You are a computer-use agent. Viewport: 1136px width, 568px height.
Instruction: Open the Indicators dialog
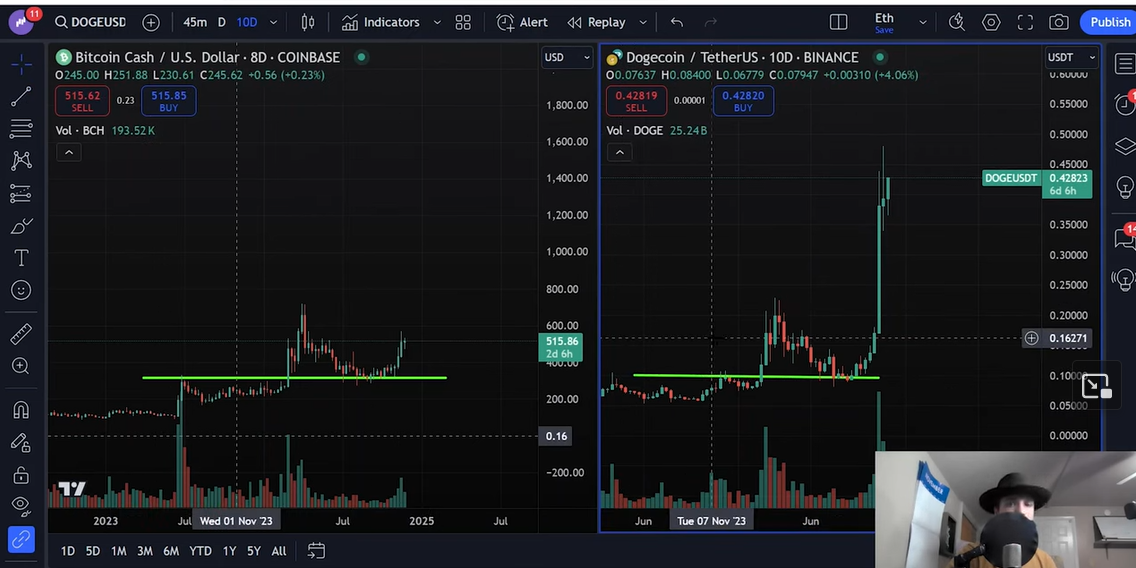pos(381,22)
